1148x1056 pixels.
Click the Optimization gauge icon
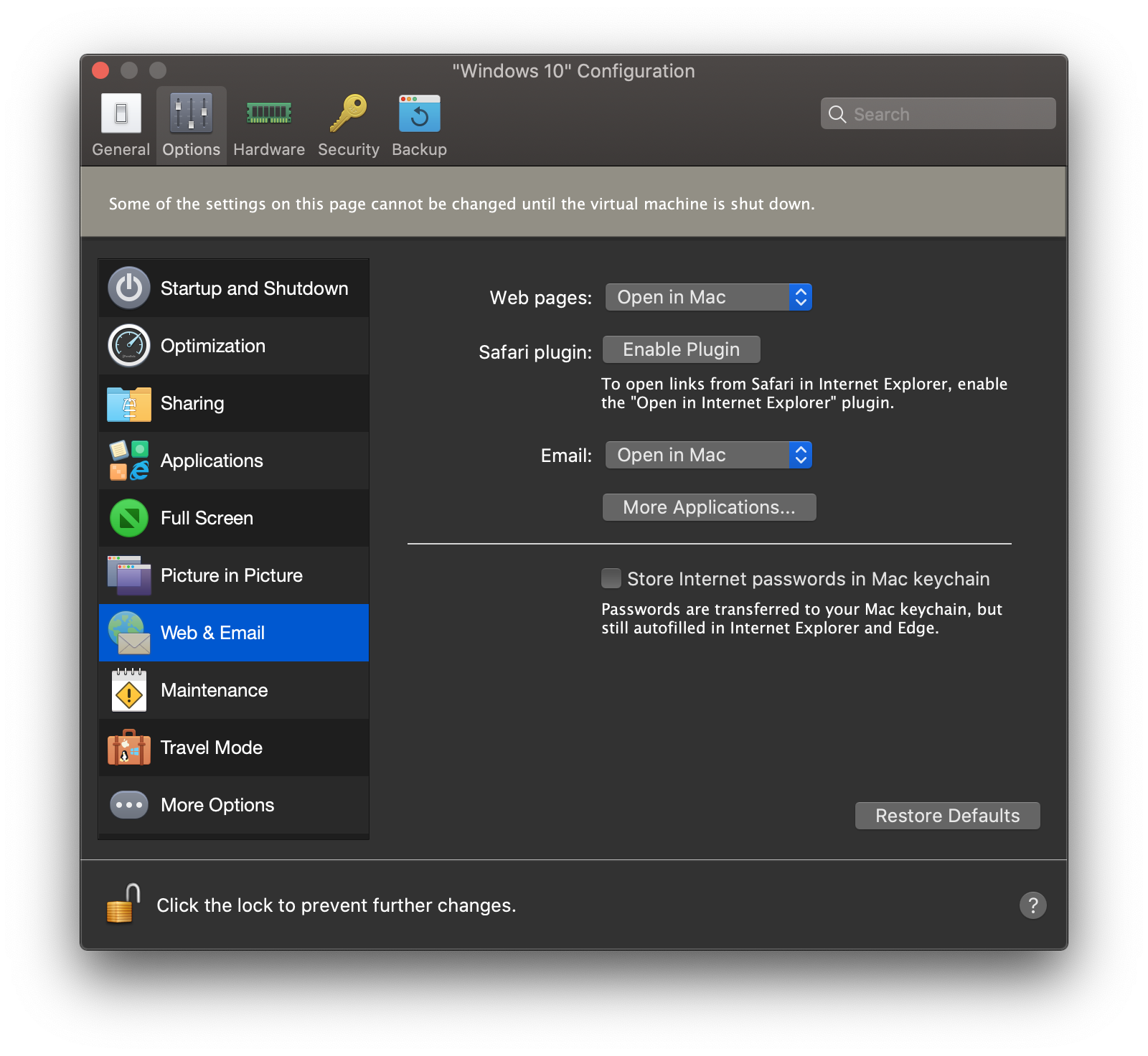tap(129, 346)
